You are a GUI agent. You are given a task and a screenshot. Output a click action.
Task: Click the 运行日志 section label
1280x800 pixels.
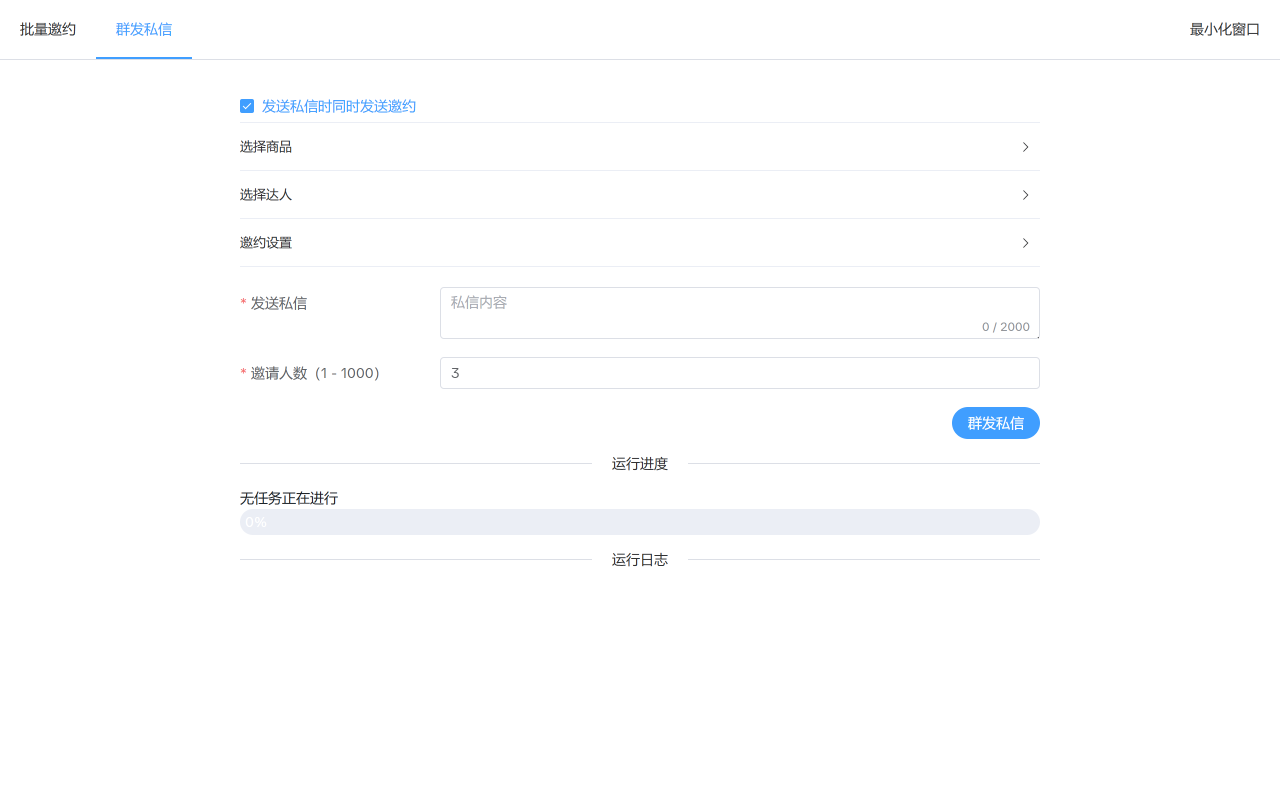click(x=640, y=560)
